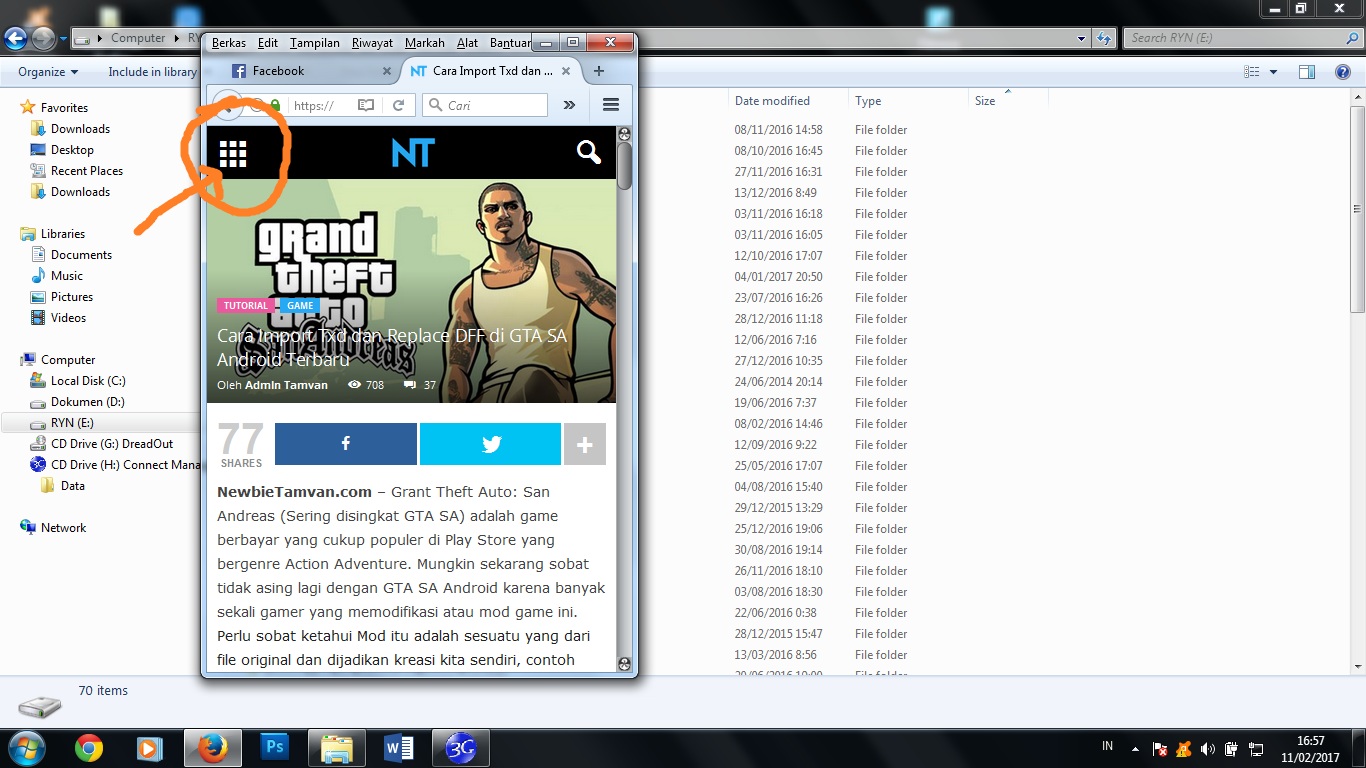Click the Firefox page scrollbar thumb
Screen dimensions: 1366x768
625,165
